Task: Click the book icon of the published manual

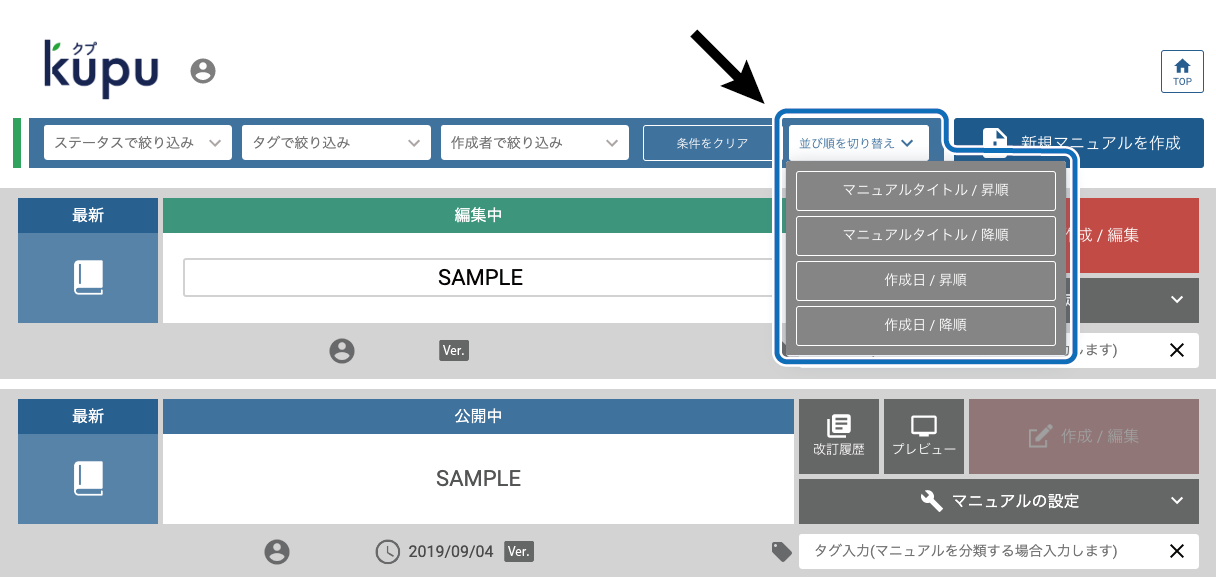Action: click(88, 479)
